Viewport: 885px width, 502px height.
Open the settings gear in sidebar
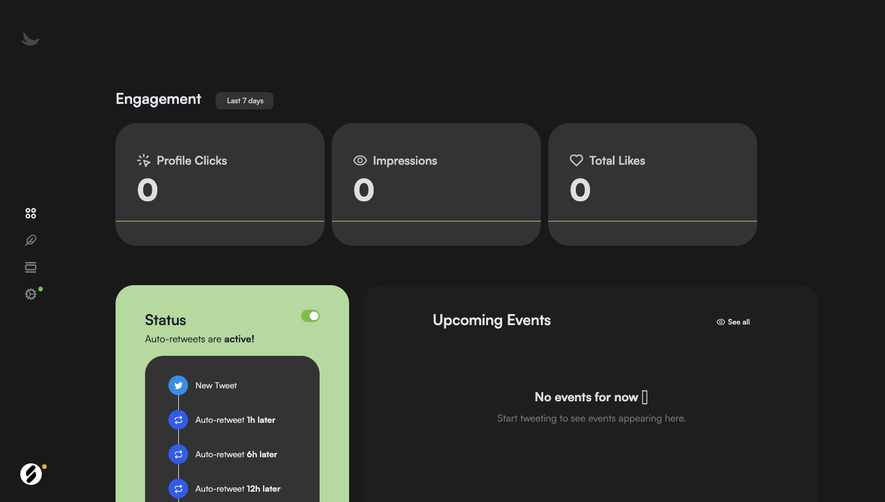pos(30,294)
